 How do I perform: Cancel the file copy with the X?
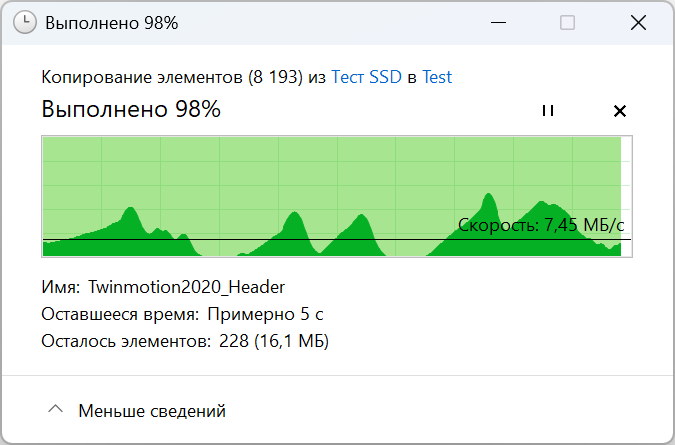pyautogui.click(x=619, y=111)
